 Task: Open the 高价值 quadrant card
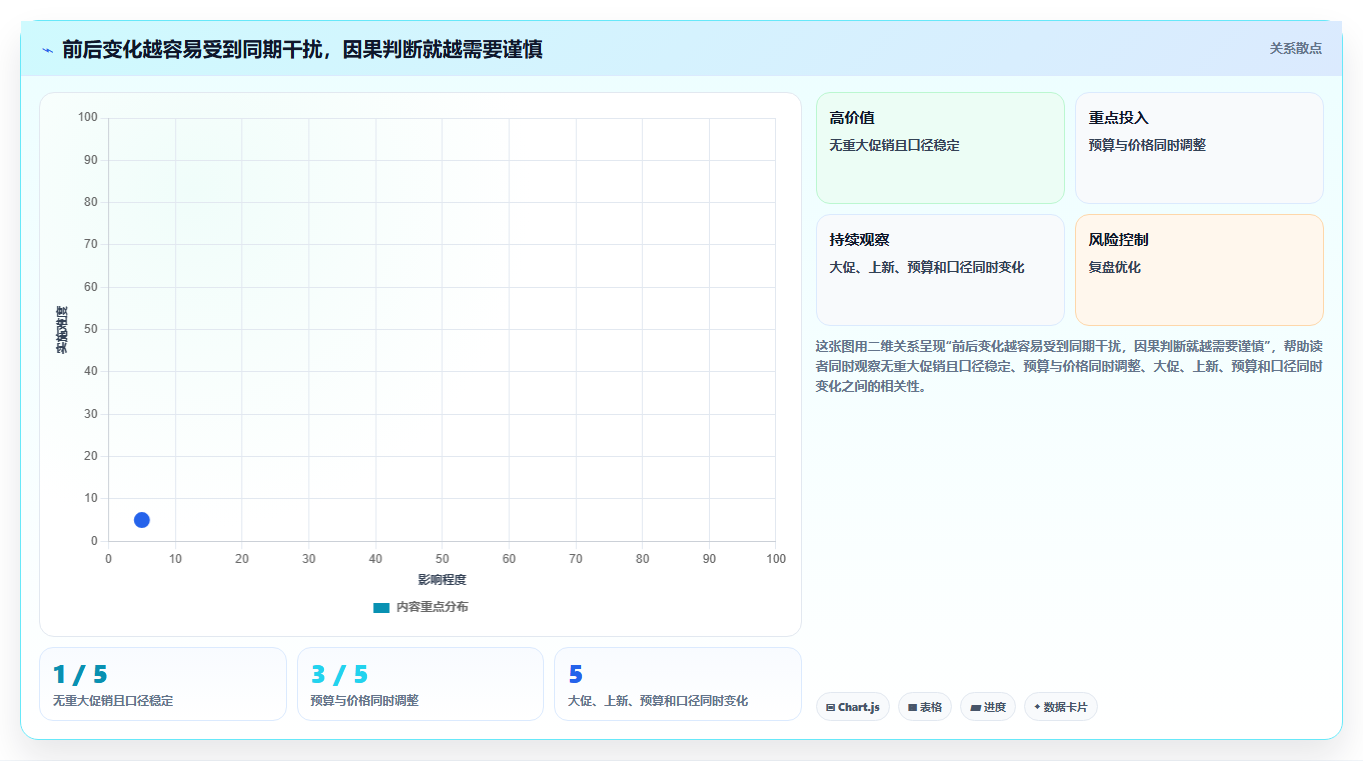pyautogui.click(x=940, y=148)
